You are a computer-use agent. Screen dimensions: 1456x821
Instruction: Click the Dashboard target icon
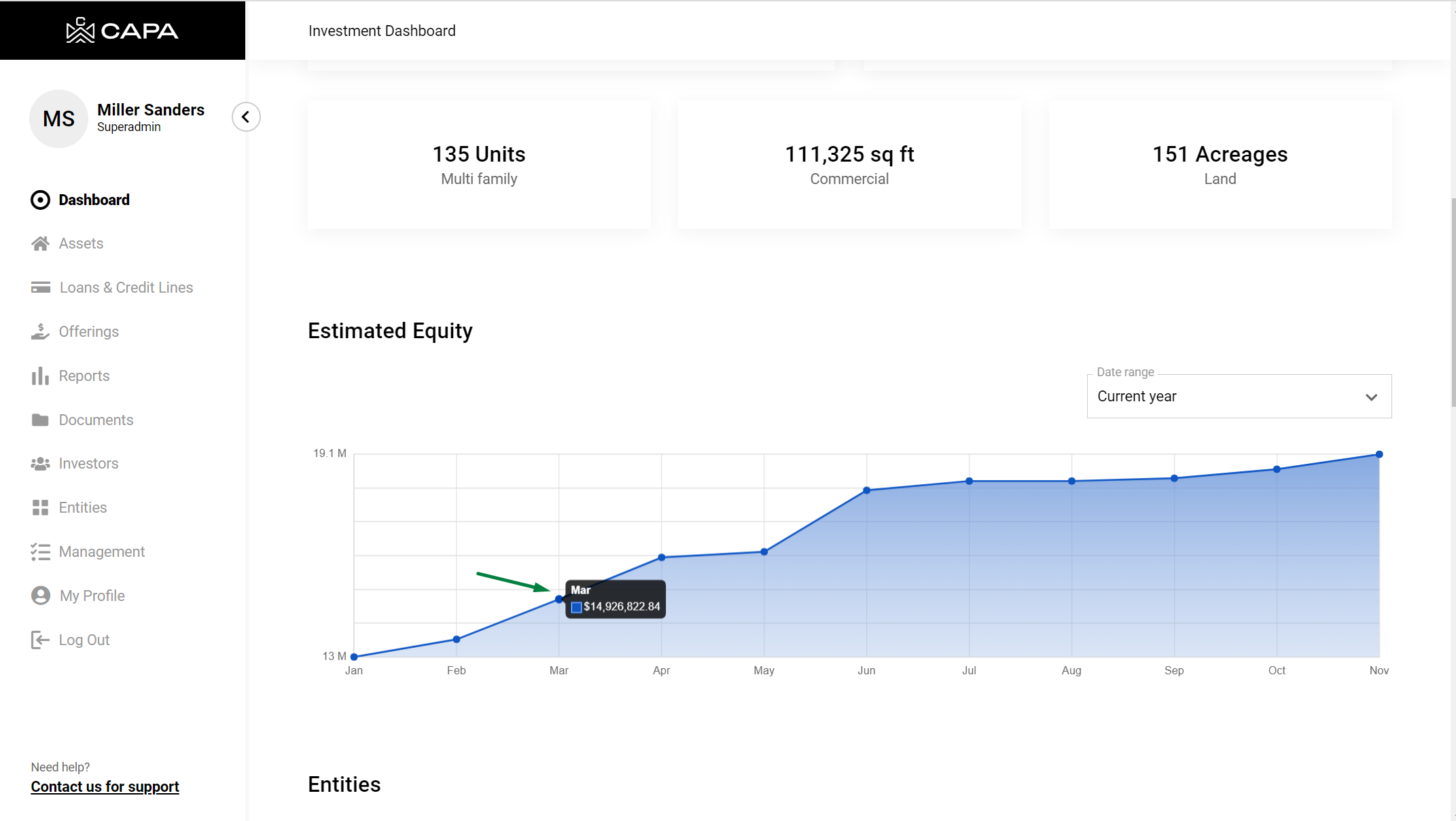[x=40, y=200]
